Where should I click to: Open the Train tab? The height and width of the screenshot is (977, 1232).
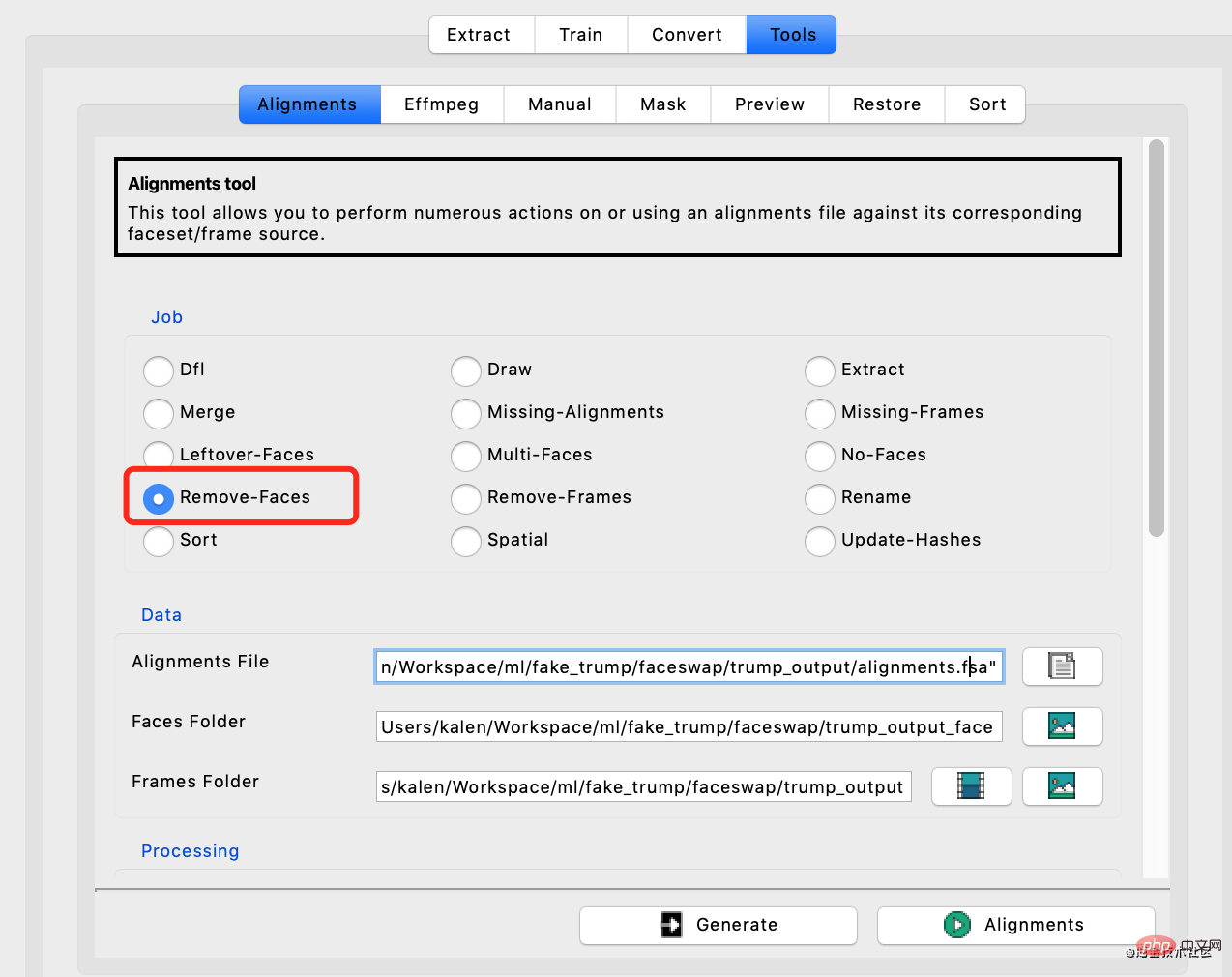pyautogui.click(x=580, y=35)
